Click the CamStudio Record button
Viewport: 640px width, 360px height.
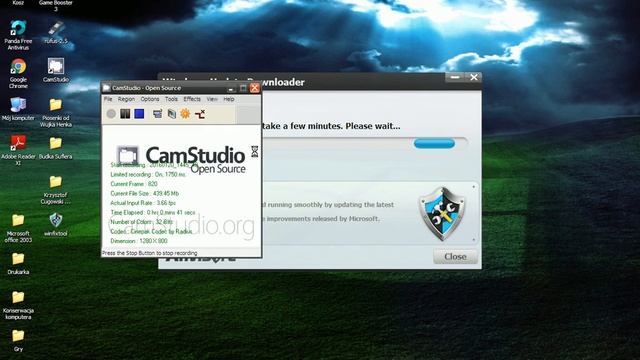pos(111,114)
